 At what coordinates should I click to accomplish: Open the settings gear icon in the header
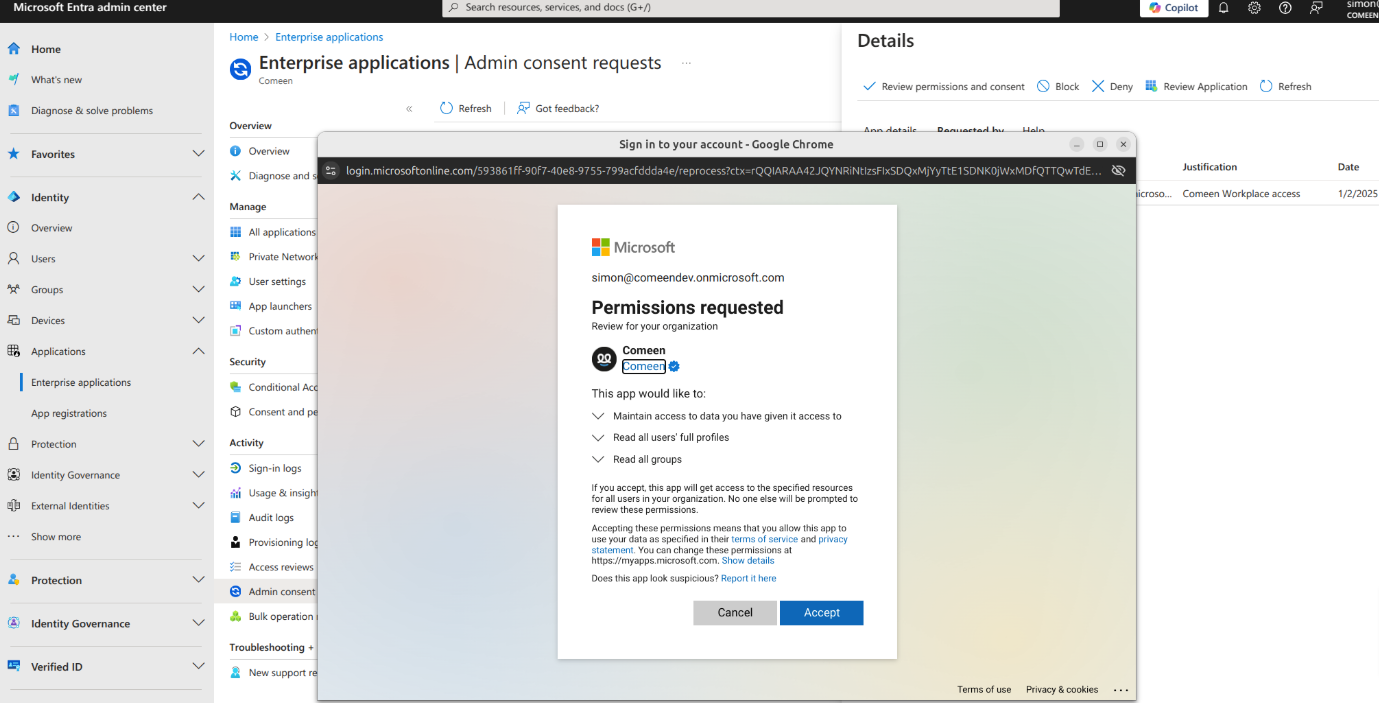1254,8
